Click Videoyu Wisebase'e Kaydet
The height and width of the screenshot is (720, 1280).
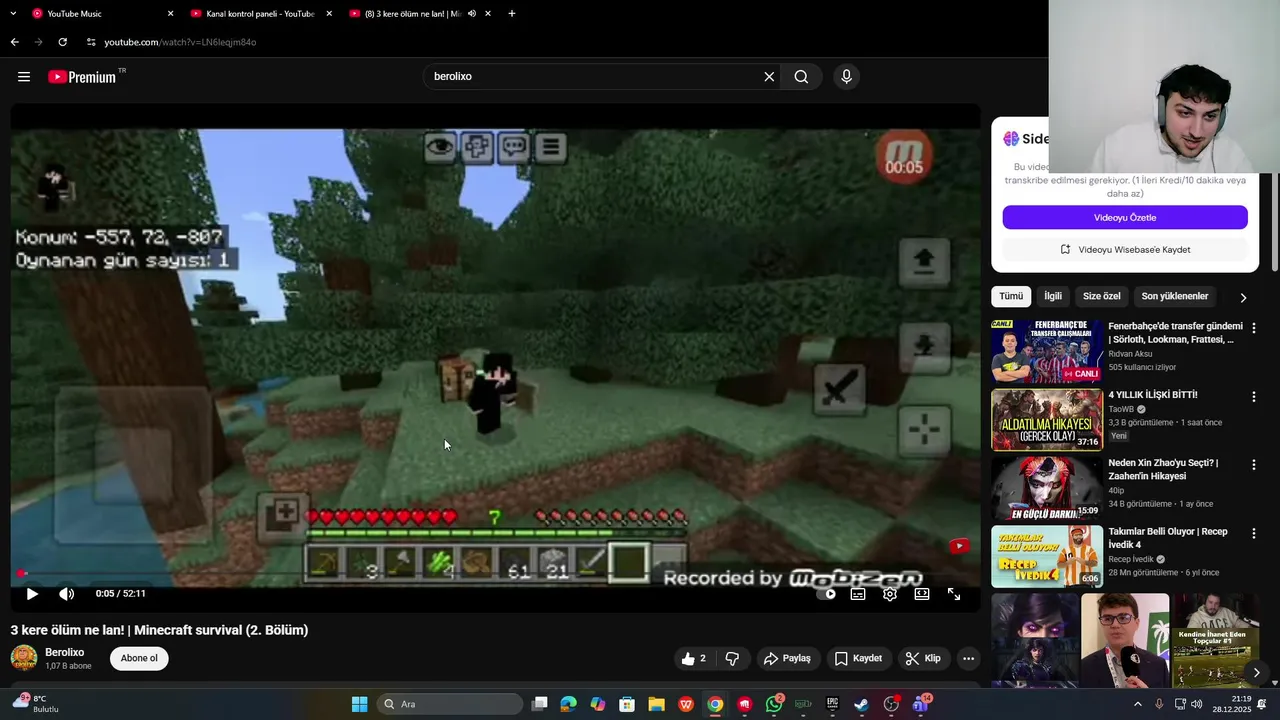point(1125,249)
